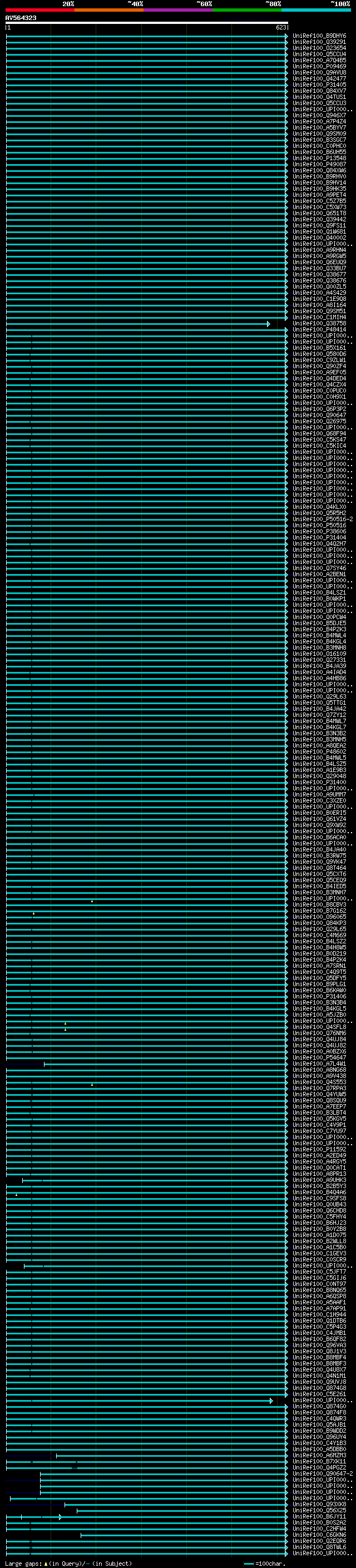Click label UniRef100_Q7ZY12
The width and height of the screenshot is (356, 1568).
319,715
